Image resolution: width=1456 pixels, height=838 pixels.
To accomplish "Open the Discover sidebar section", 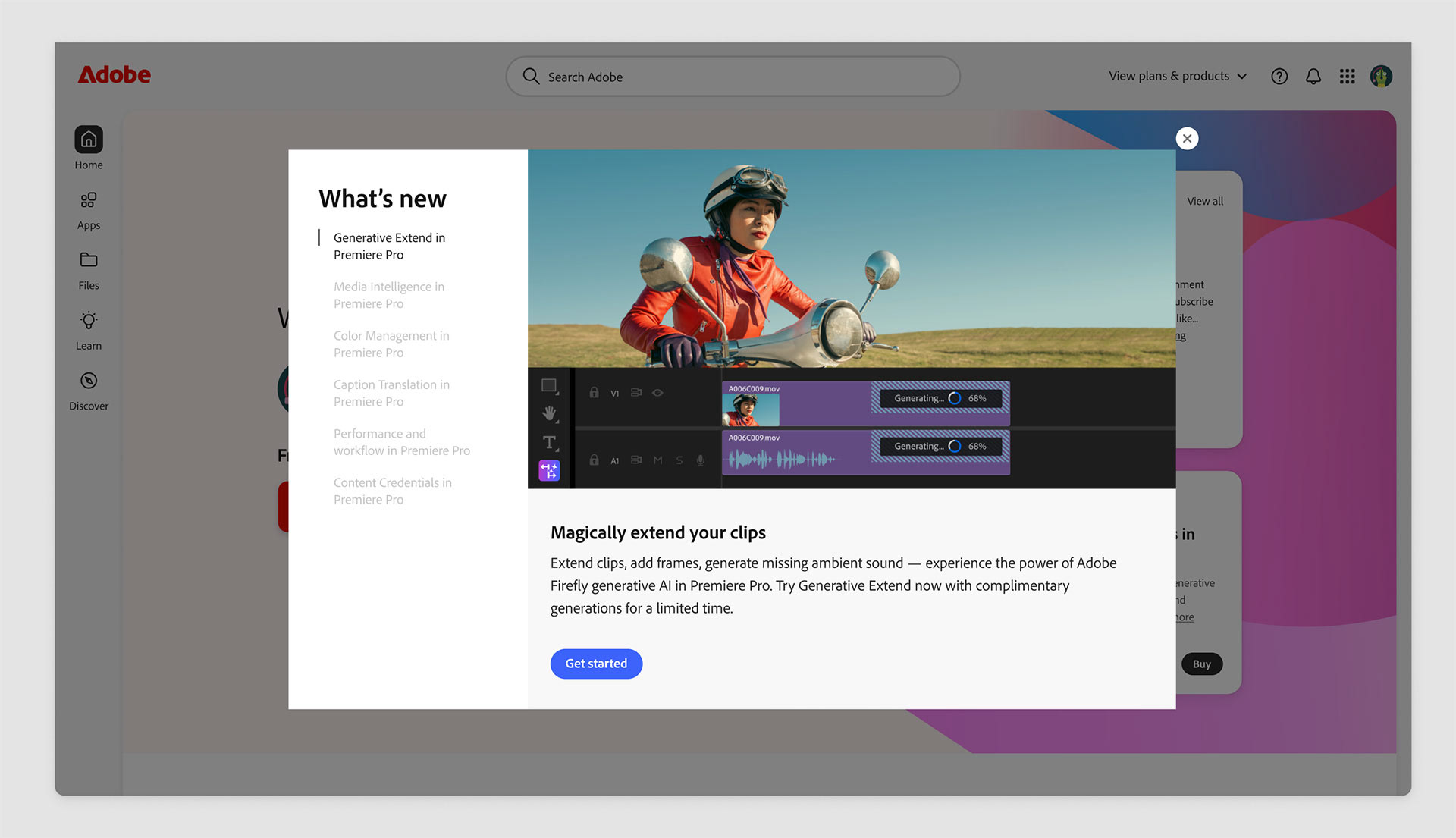I will click(89, 391).
